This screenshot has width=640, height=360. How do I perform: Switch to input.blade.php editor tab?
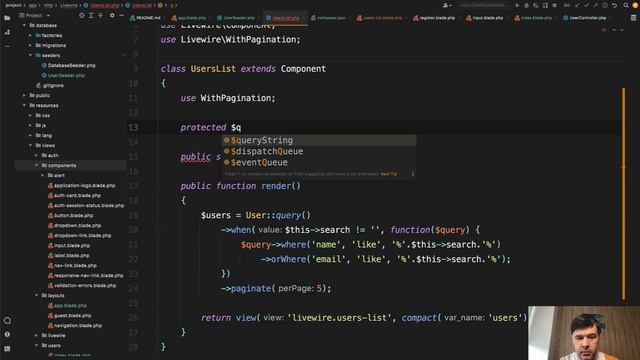coord(484,18)
